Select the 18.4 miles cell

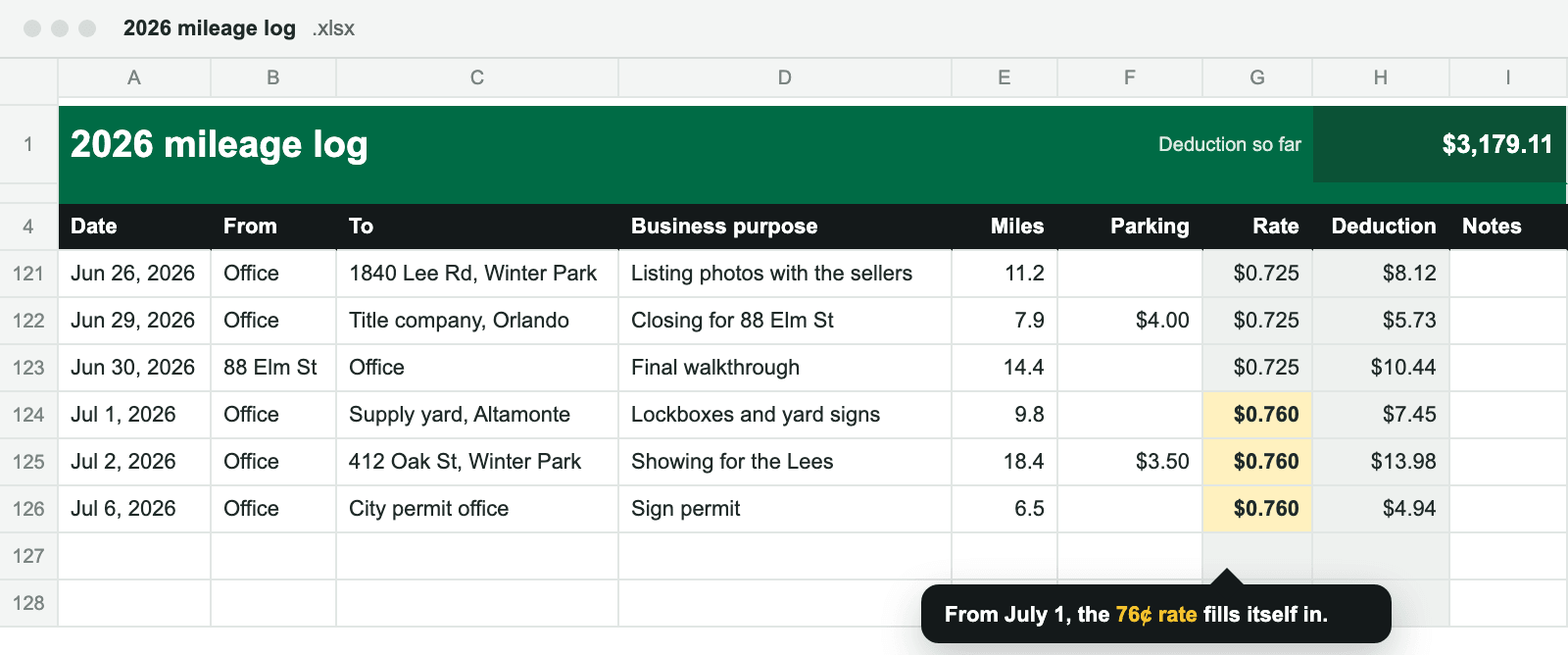tap(1004, 462)
